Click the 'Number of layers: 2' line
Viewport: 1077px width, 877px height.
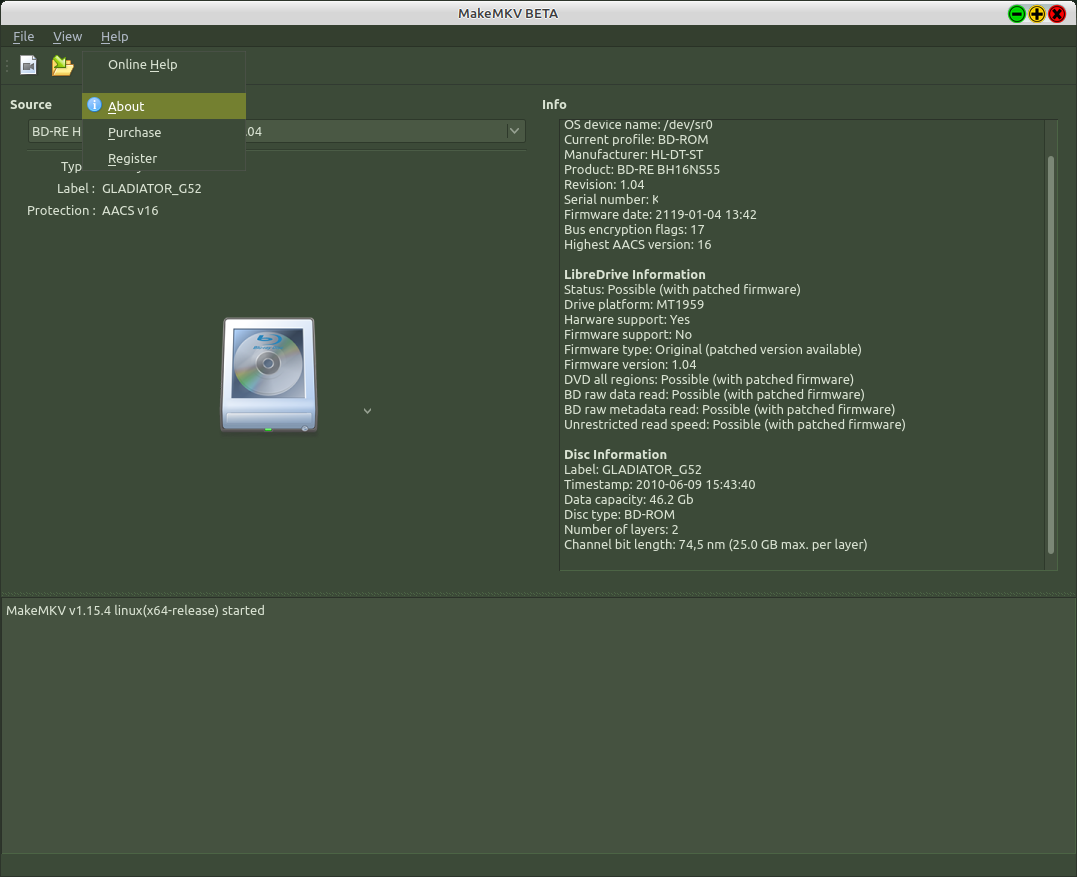click(621, 529)
